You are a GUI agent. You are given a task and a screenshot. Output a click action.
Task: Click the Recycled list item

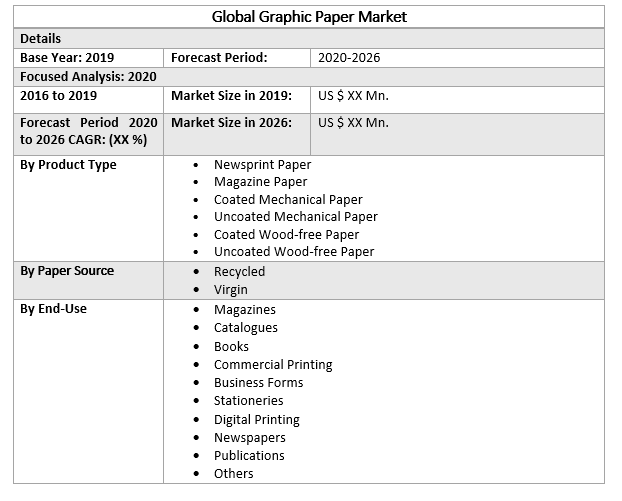pyautogui.click(x=239, y=272)
